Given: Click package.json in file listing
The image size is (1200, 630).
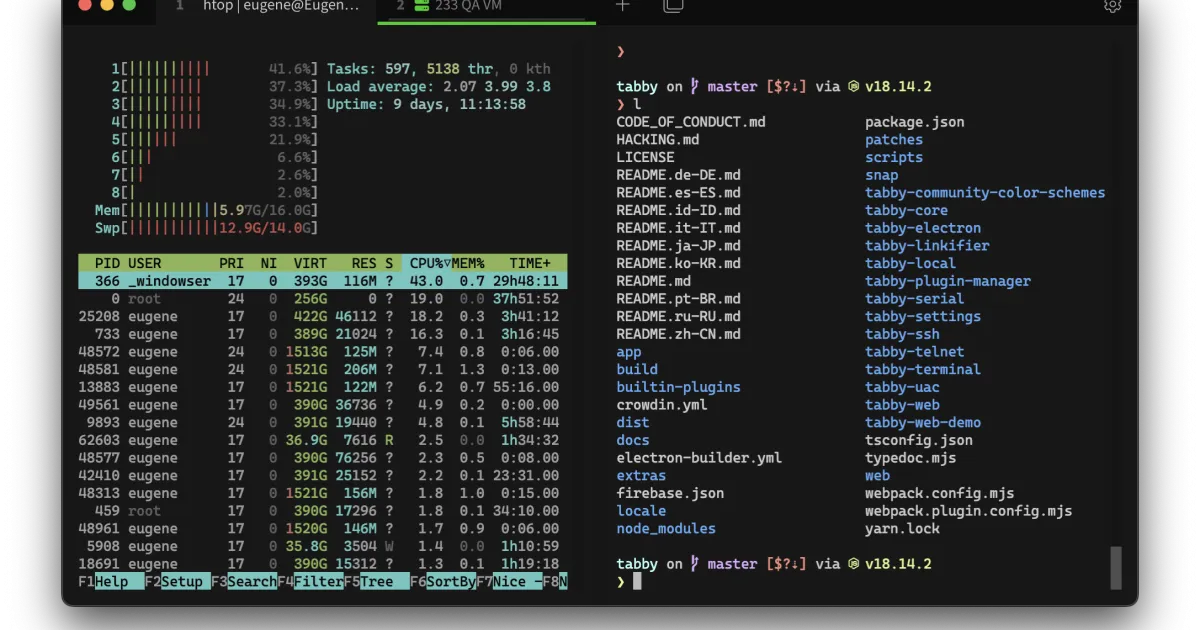Looking at the screenshot, I should coord(915,122).
